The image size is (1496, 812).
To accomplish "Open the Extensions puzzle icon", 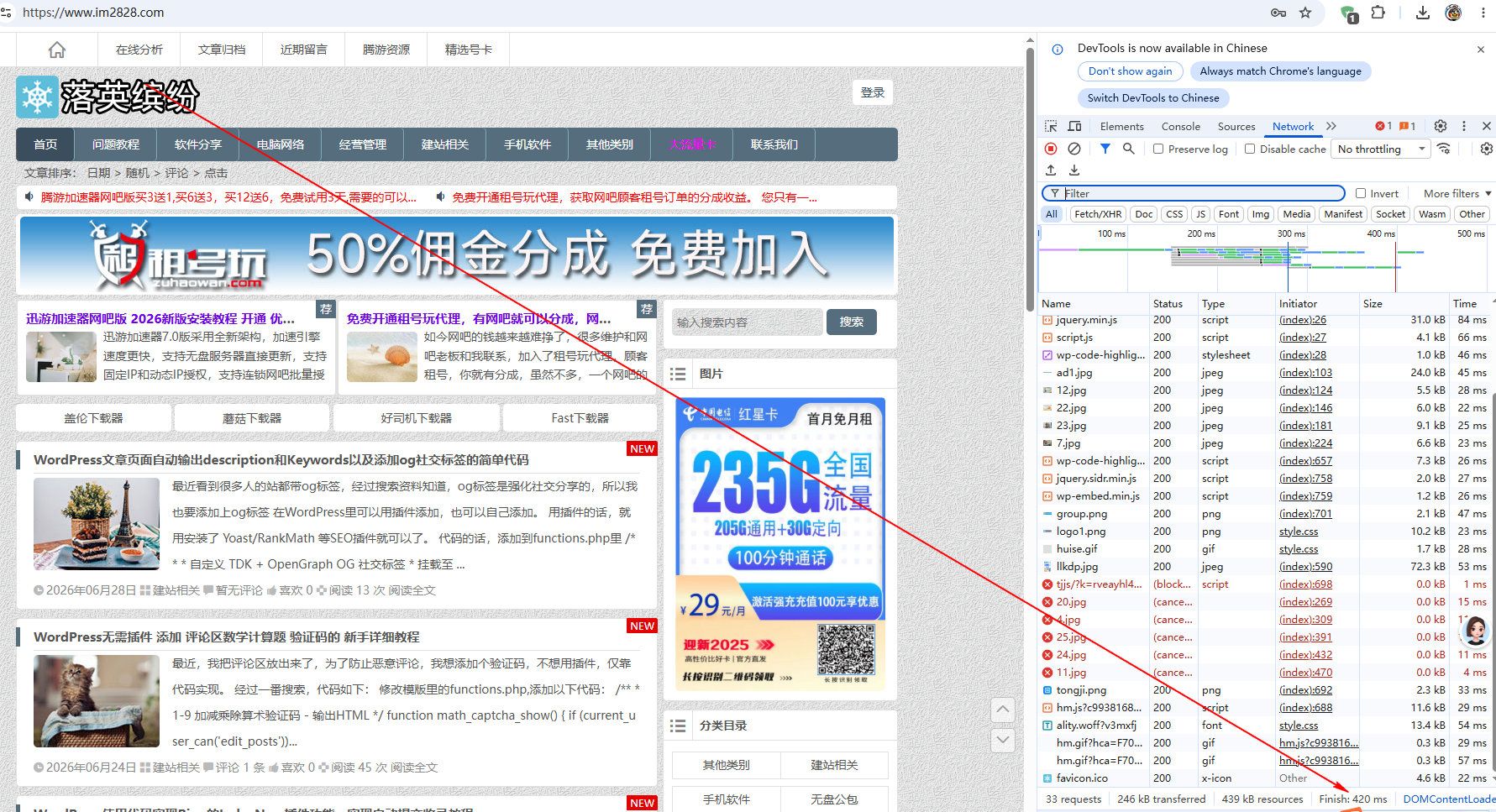I will tap(1378, 13).
